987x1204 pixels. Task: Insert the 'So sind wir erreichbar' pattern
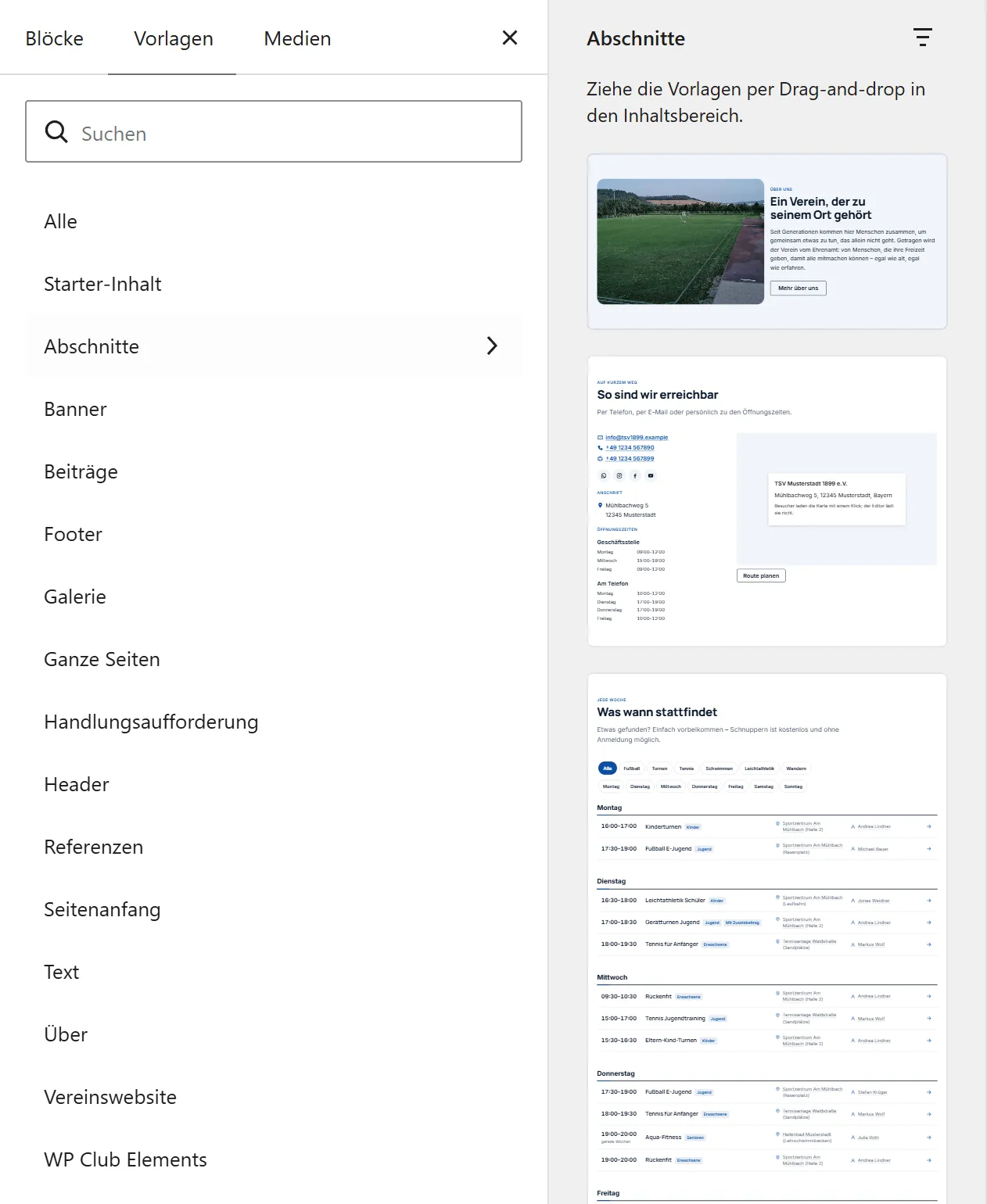point(767,501)
